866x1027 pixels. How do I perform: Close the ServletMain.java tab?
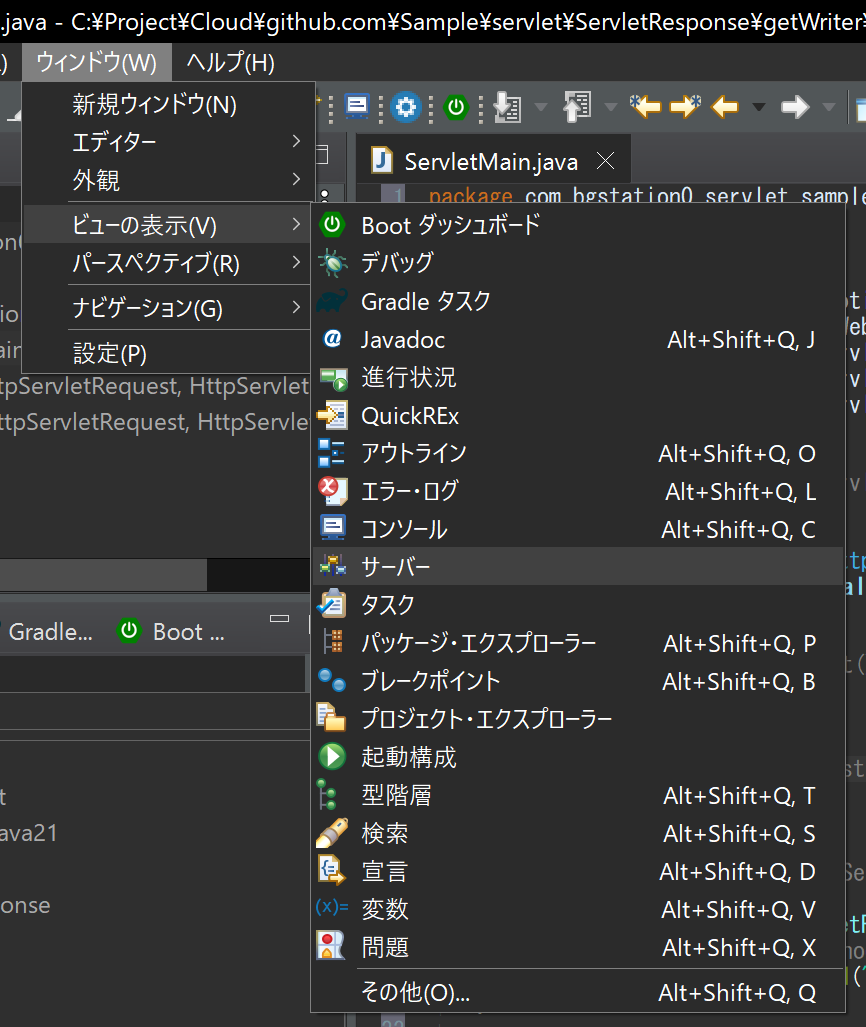[x=606, y=160]
